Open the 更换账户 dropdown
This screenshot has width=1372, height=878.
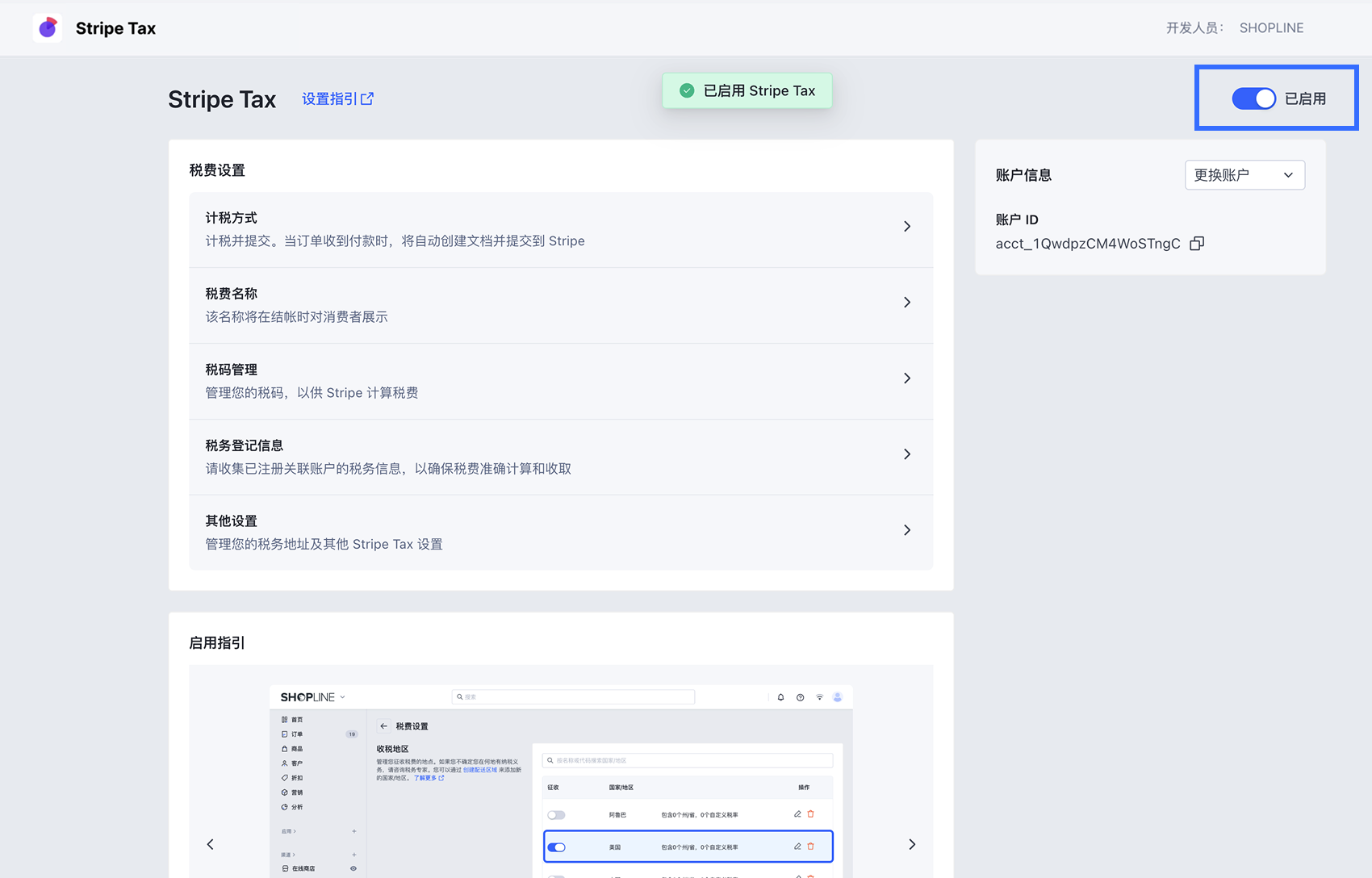tap(1244, 175)
